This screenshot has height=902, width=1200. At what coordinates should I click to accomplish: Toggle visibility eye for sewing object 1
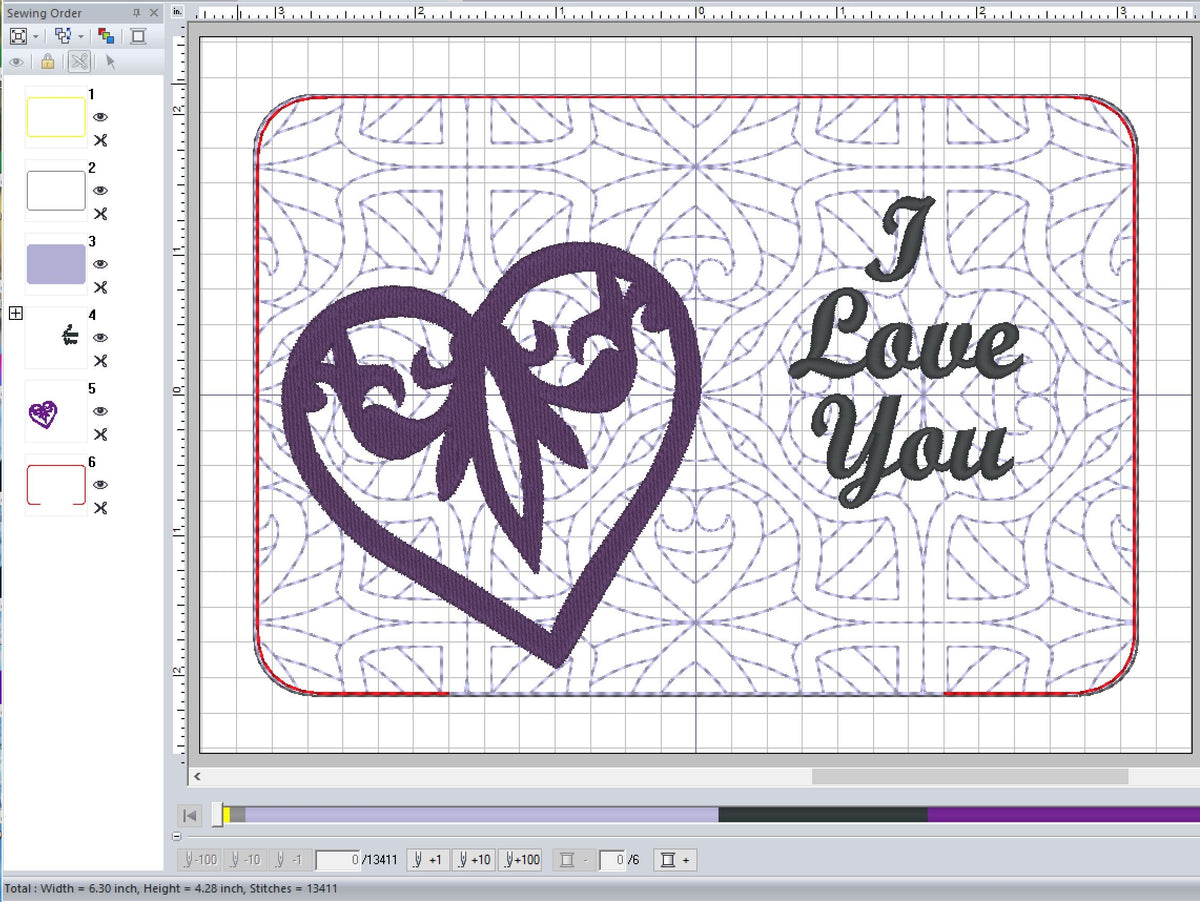pyautogui.click(x=100, y=117)
